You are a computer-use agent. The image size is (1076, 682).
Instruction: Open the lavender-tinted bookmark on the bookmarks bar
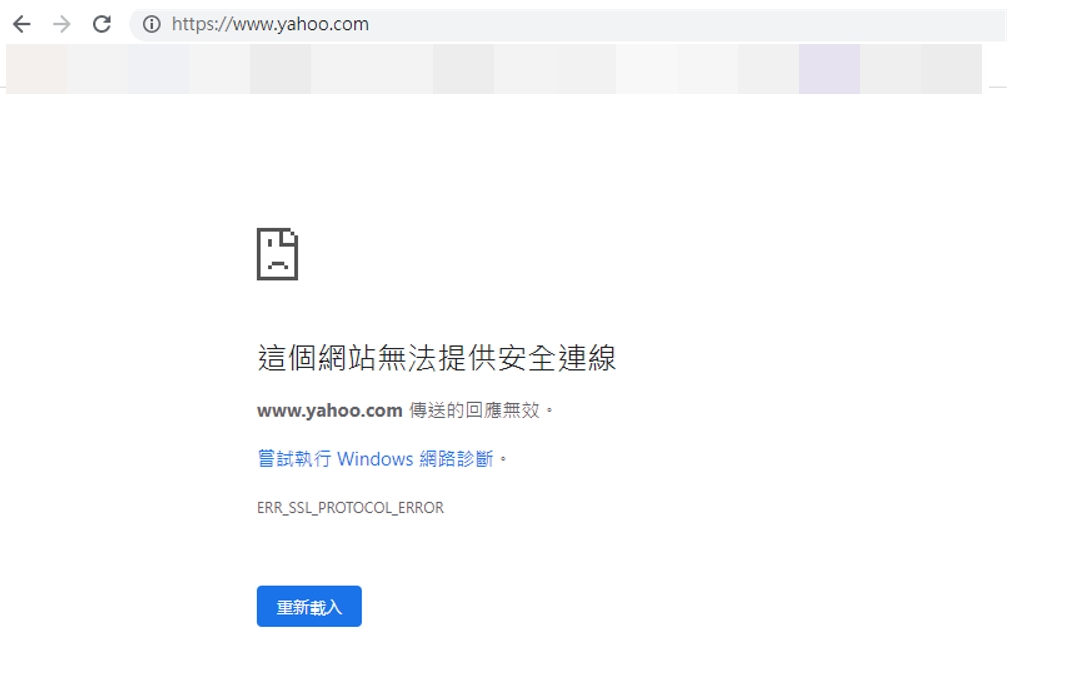pyautogui.click(x=829, y=69)
